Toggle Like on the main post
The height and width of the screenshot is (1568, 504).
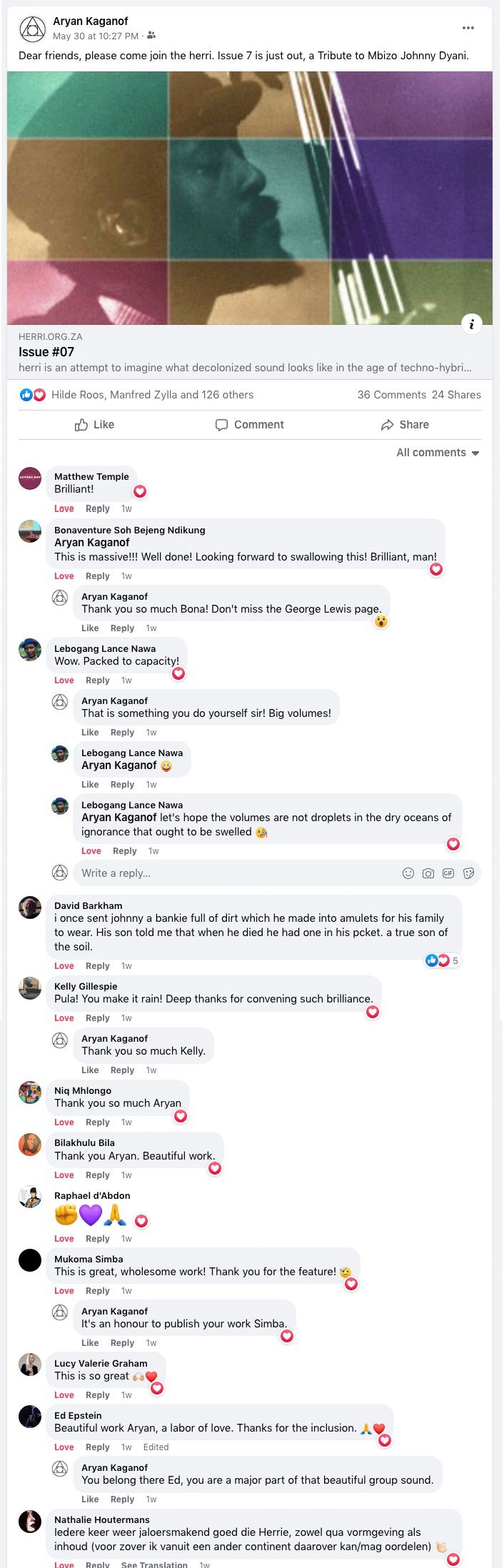pos(95,425)
